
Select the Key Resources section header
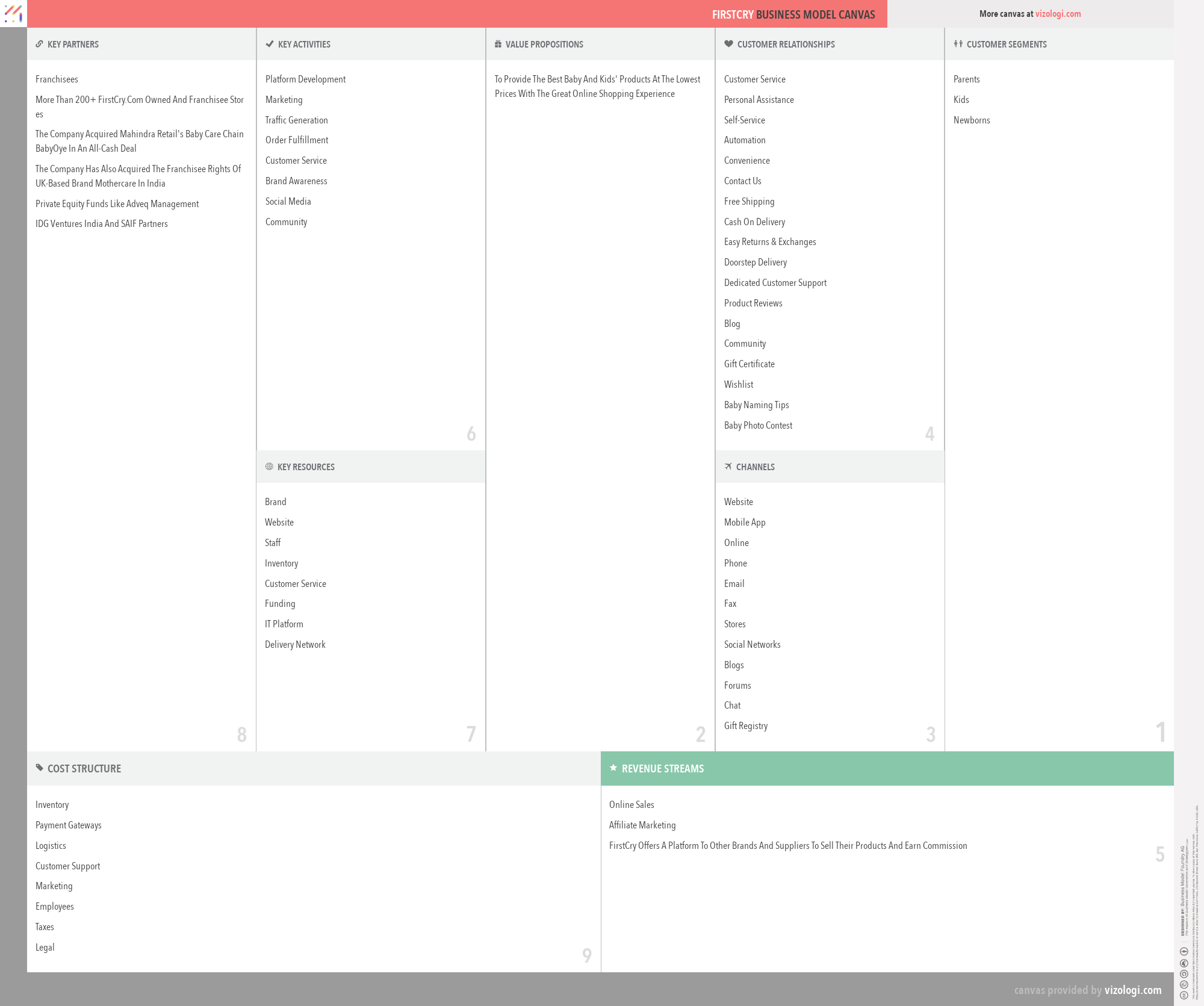[306, 467]
